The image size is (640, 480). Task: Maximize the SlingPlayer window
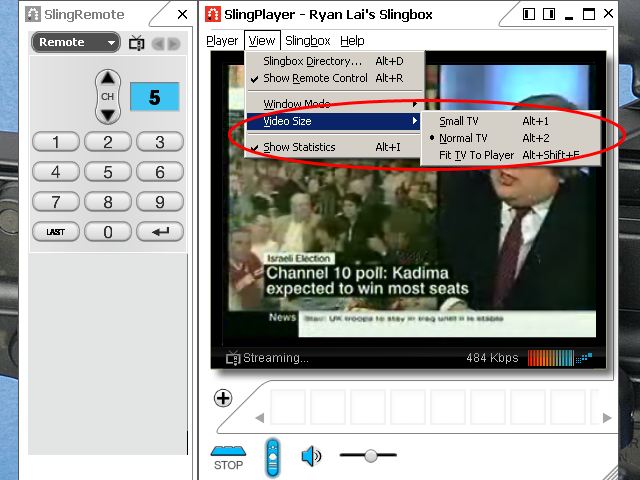coord(589,14)
